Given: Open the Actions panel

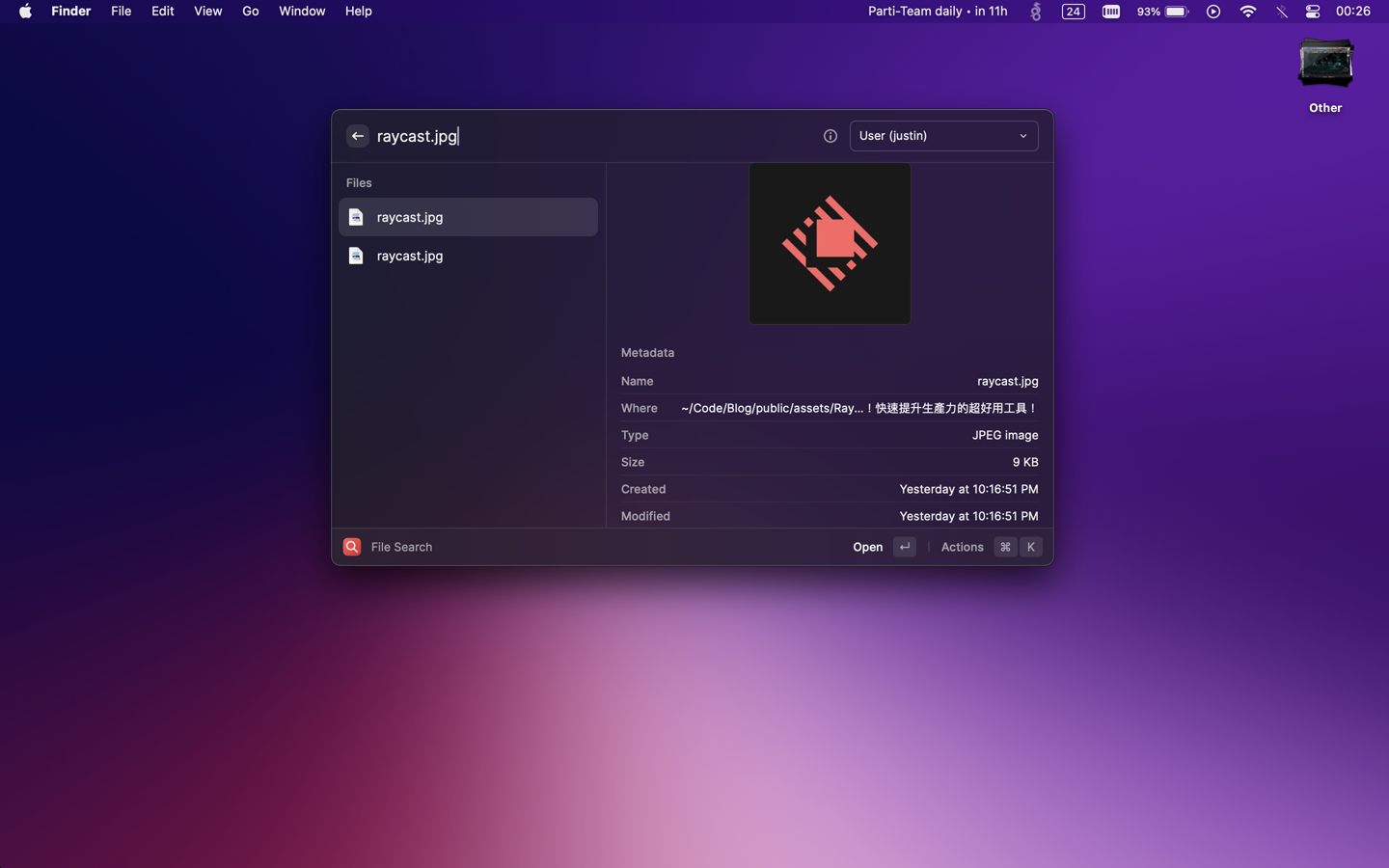Looking at the screenshot, I should (962, 547).
